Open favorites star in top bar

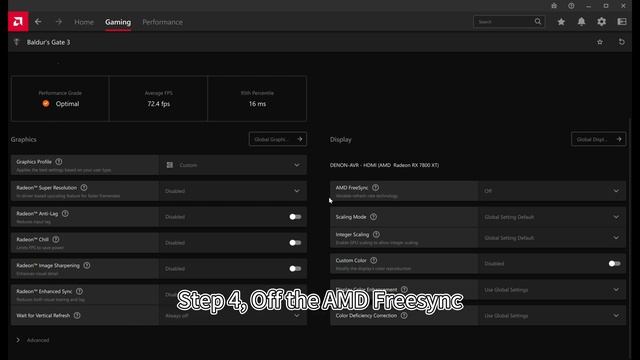point(561,22)
